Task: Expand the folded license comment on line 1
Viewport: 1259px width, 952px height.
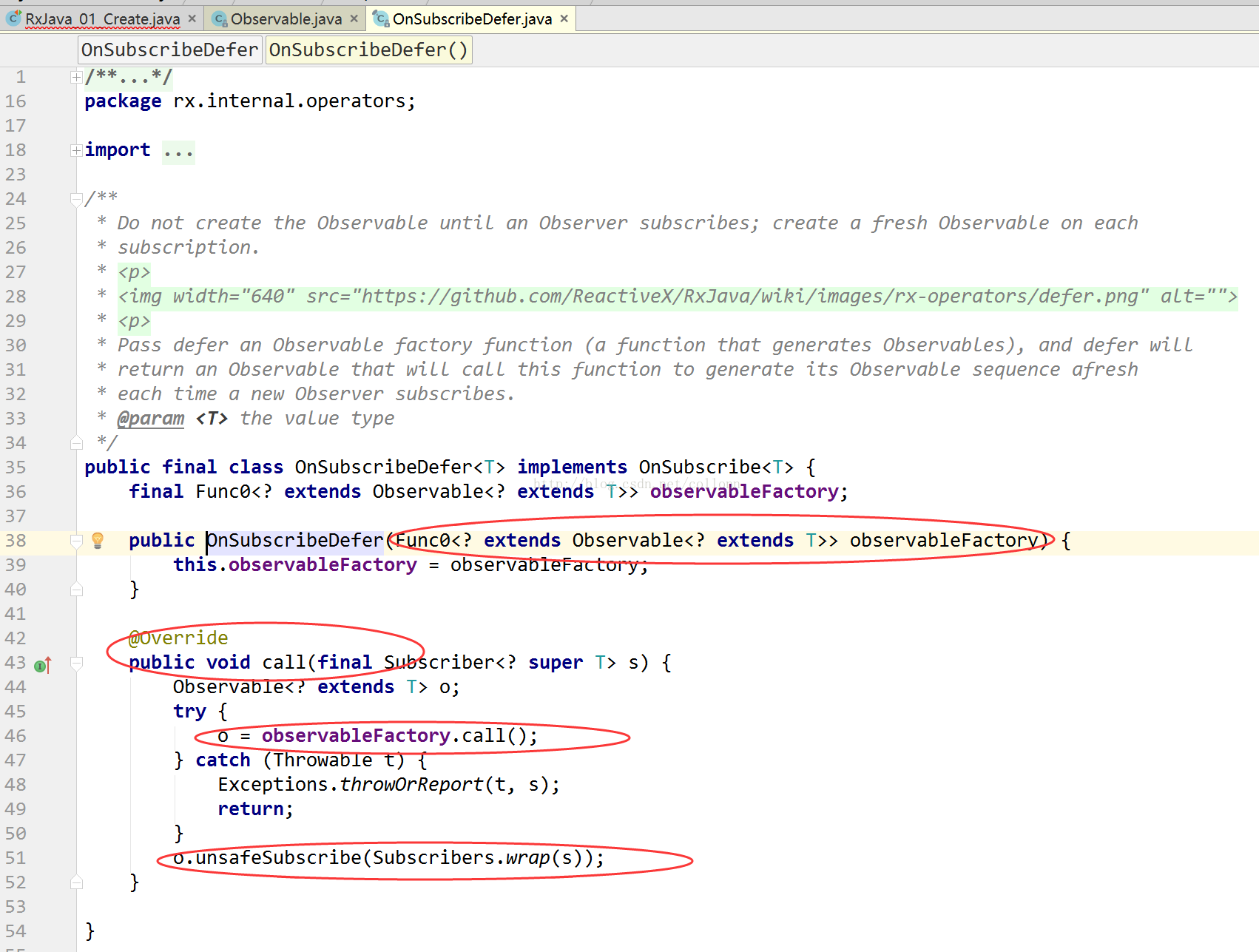Action: click(x=76, y=77)
